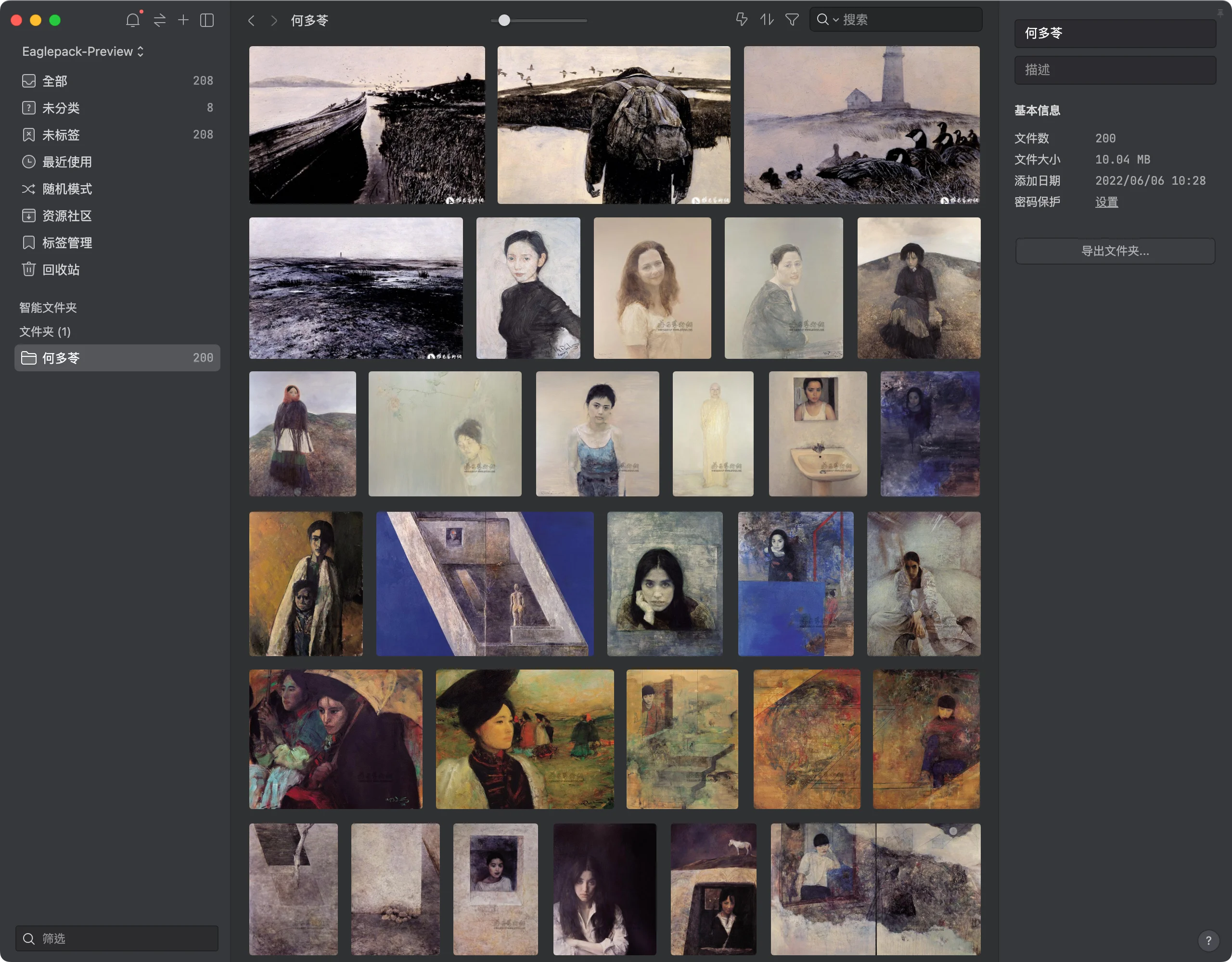
Task: Open 随机模式 in the sidebar
Action: [x=117, y=189]
